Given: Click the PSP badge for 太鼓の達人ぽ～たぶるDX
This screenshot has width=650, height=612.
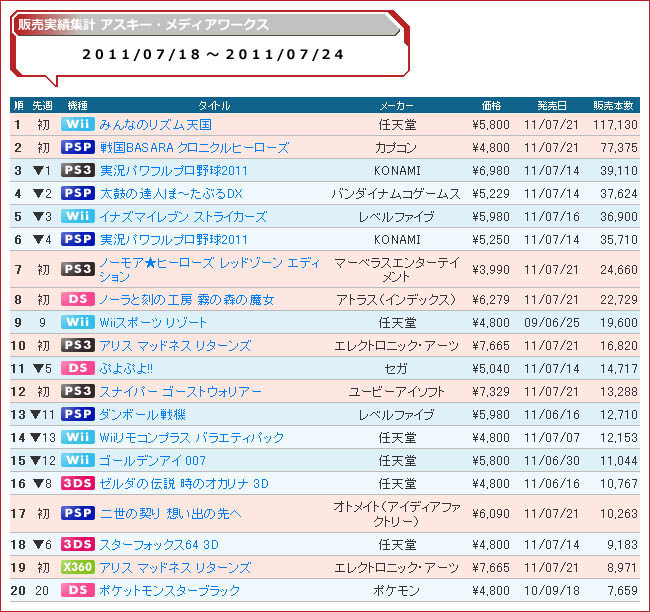Looking at the screenshot, I should (78, 193).
